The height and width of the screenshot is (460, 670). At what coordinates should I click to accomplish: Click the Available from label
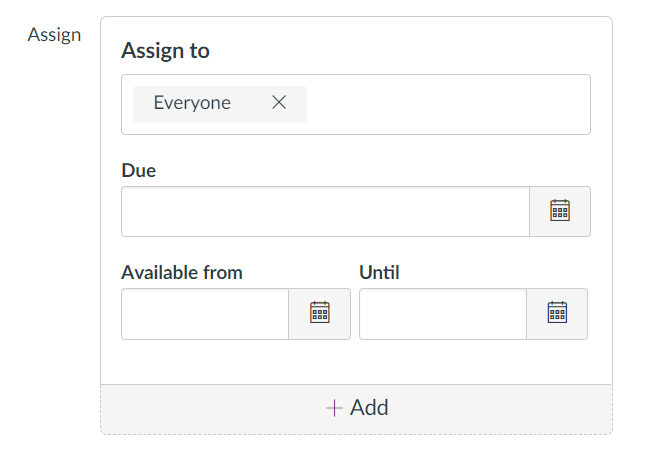182,272
